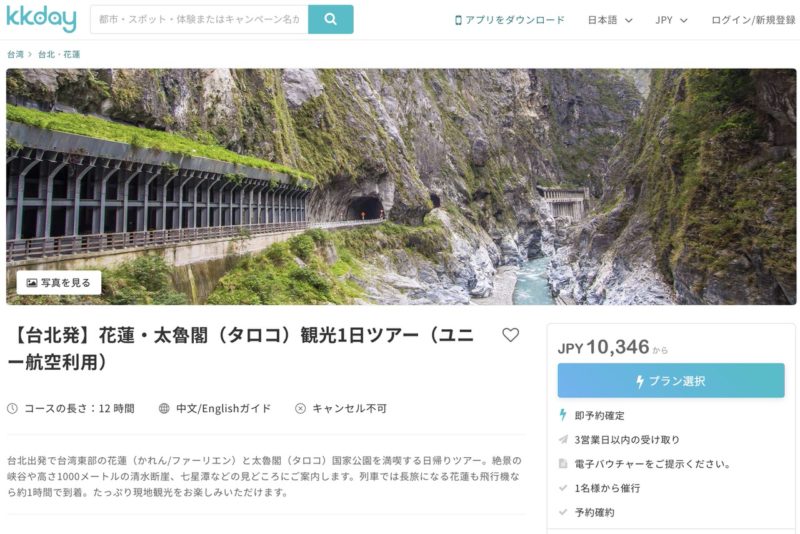Select a plan with プラン選択 button
The image size is (800, 534).
click(x=671, y=380)
